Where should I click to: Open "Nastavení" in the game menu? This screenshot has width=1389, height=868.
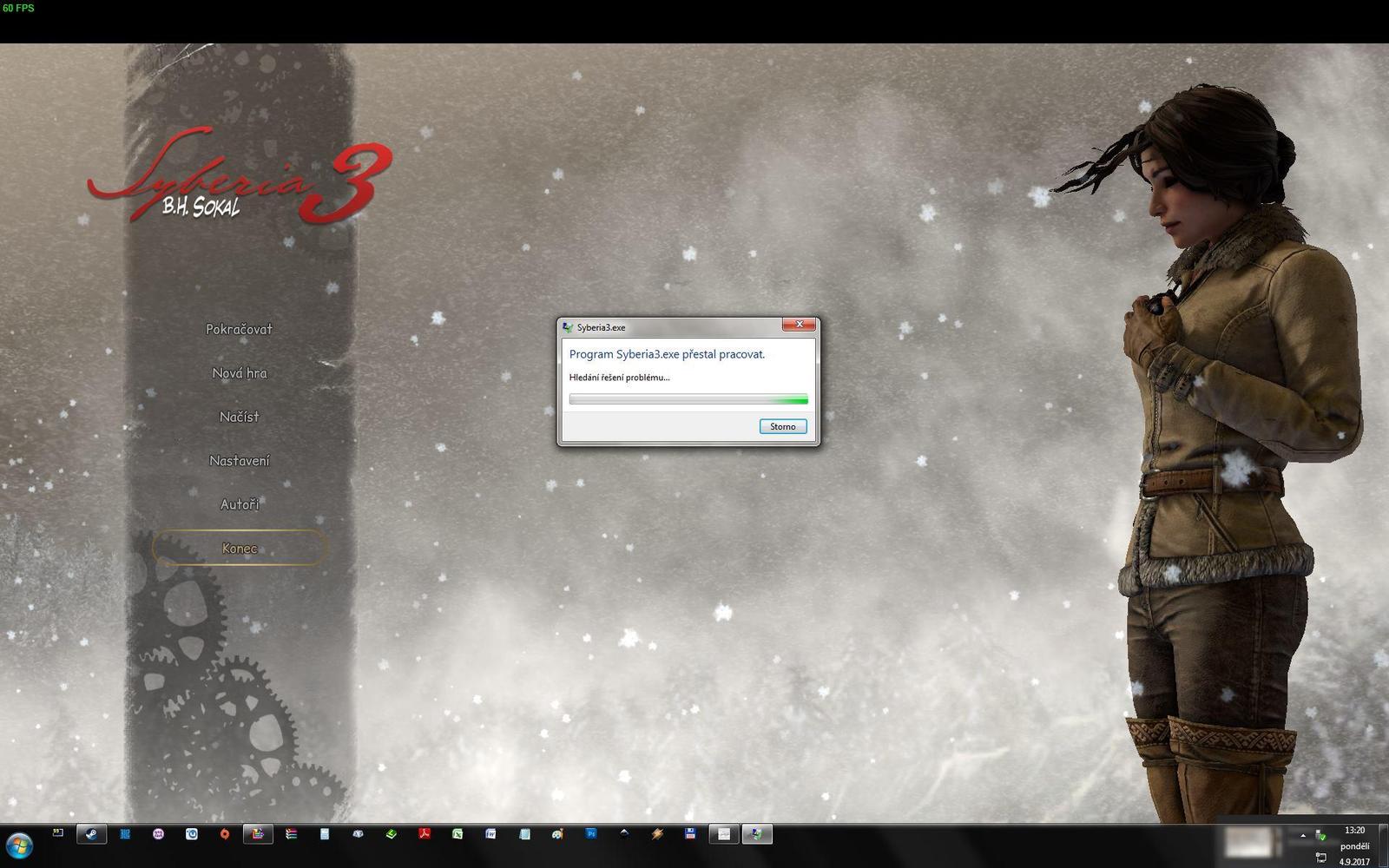coord(240,460)
